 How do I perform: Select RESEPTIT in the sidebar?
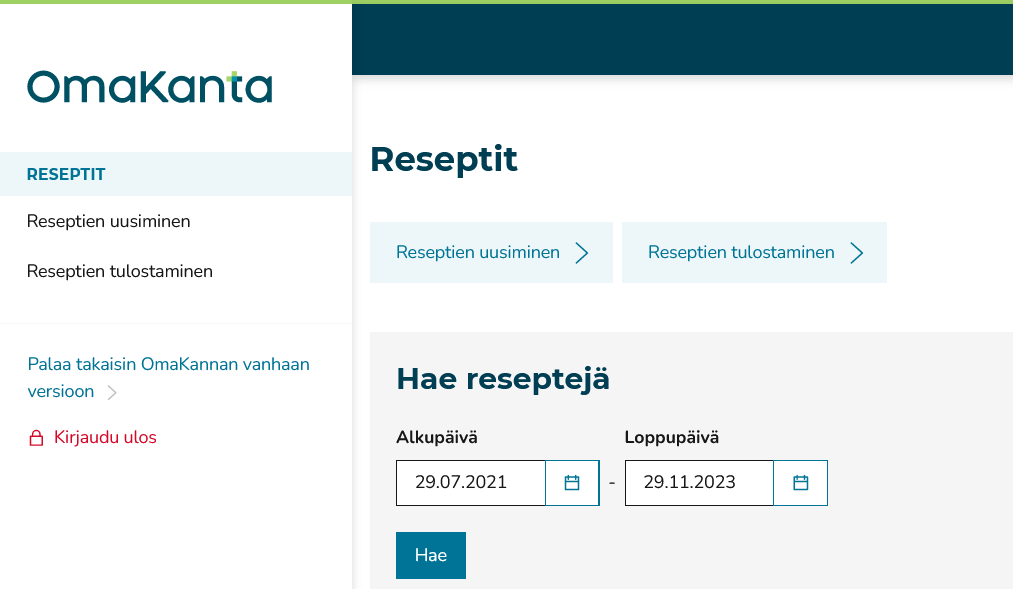coord(65,174)
